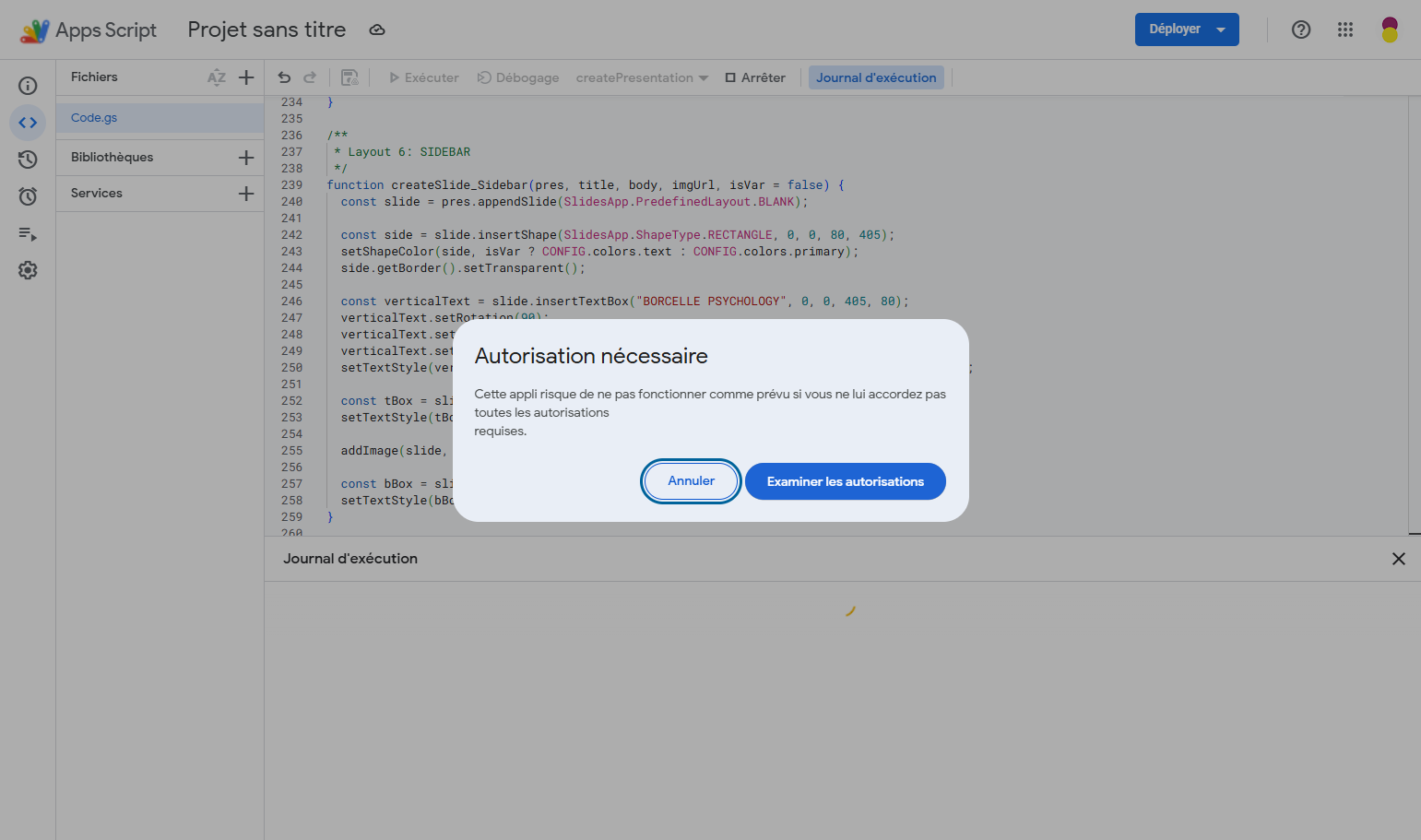
Task: Add a service with plus icon
Action: [246, 194]
